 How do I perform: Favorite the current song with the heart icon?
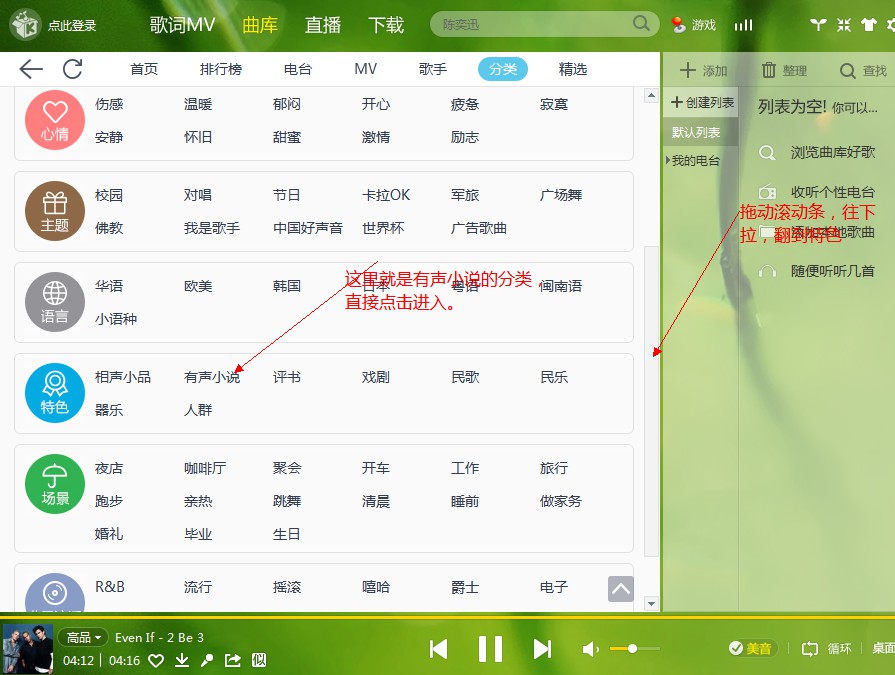[x=156, y=660]
